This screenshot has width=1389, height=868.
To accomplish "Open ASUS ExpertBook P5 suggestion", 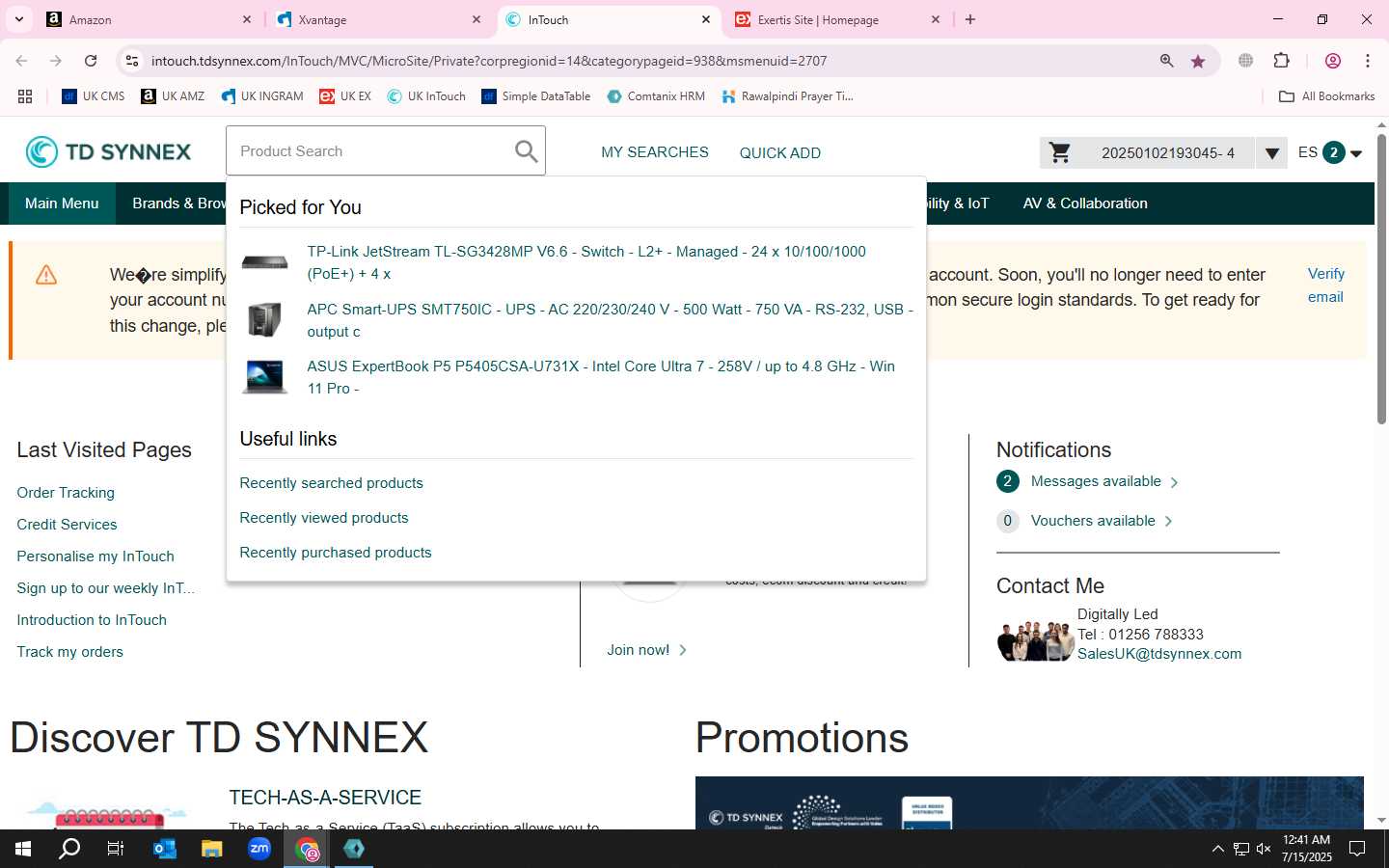I will (x=601, y=377).
